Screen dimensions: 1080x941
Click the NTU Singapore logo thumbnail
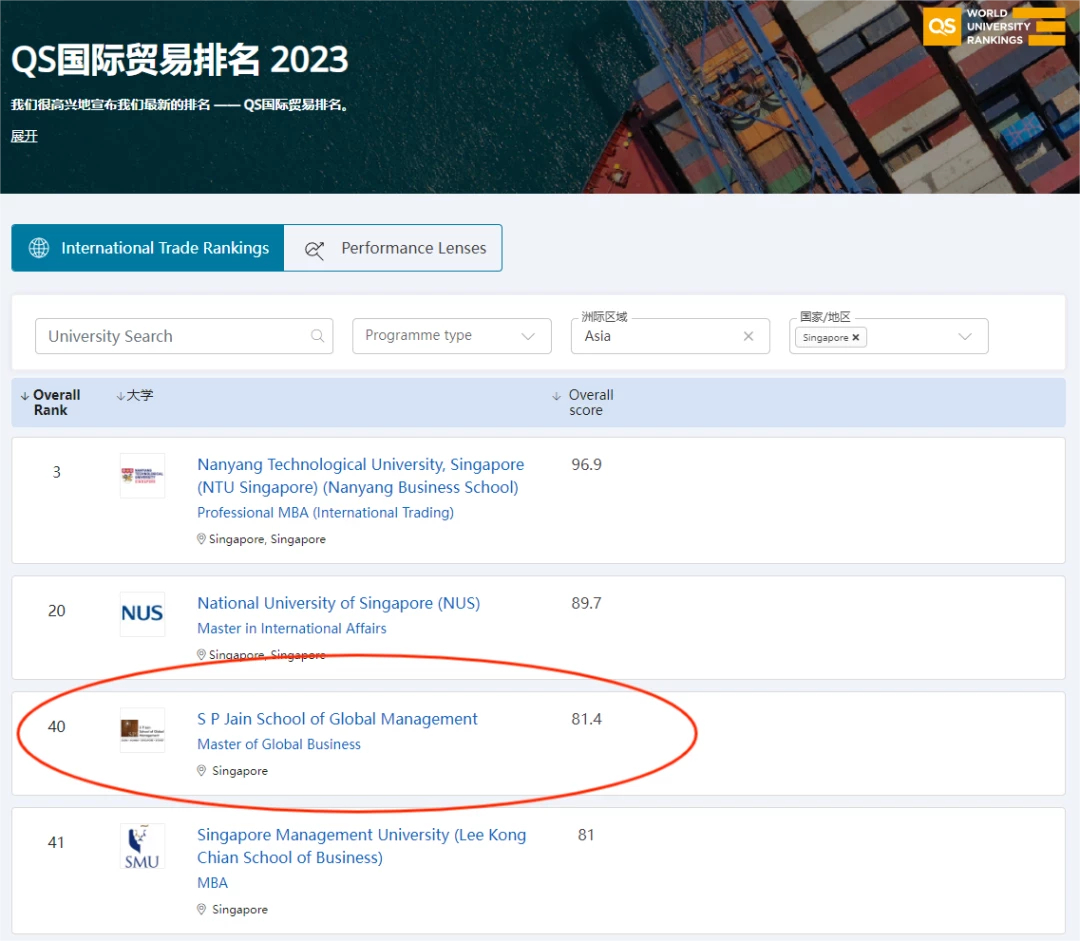[143, 475]
